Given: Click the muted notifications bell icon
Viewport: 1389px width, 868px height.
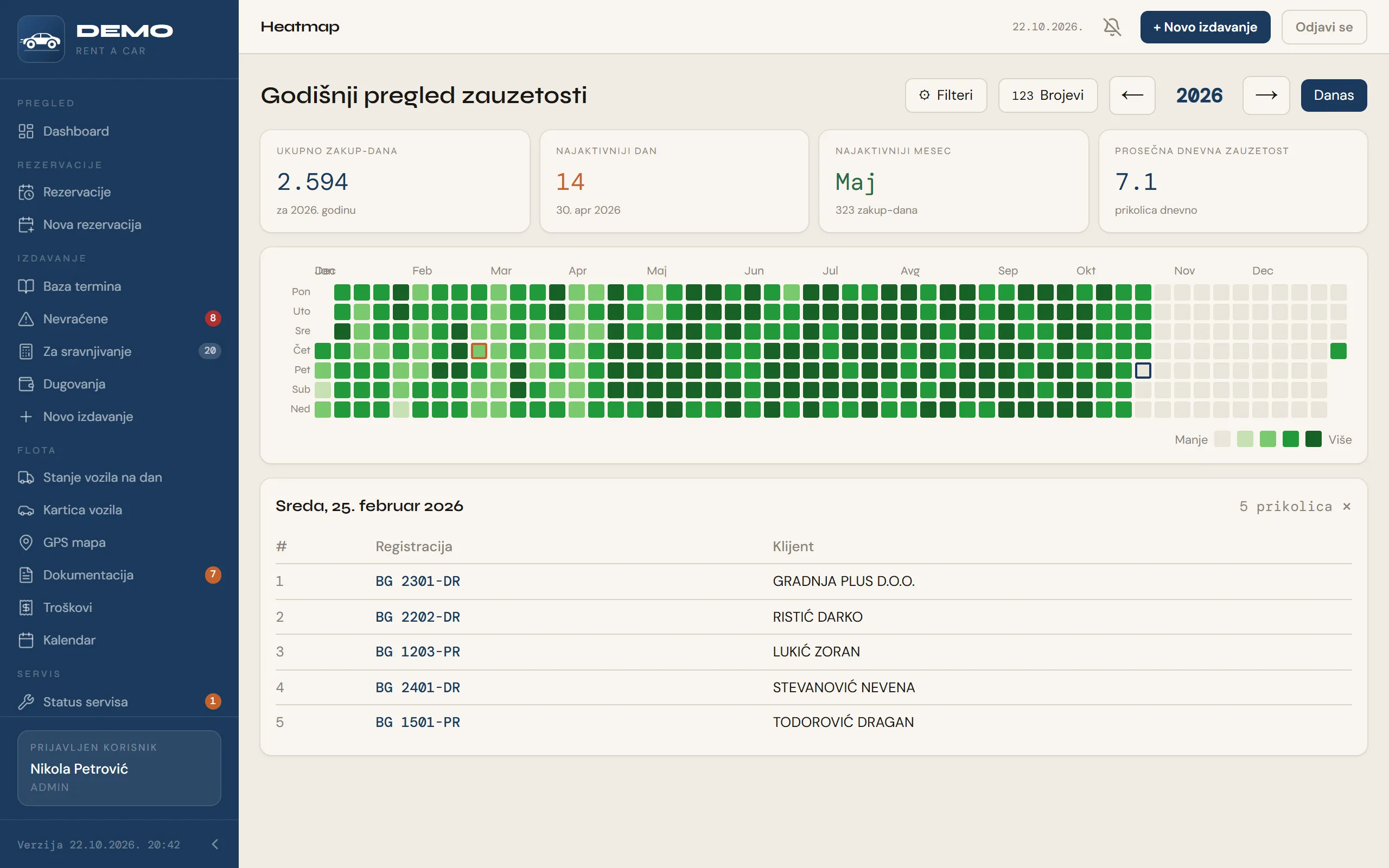Looking at the screenshot, I should click(x=1112, y=27).
